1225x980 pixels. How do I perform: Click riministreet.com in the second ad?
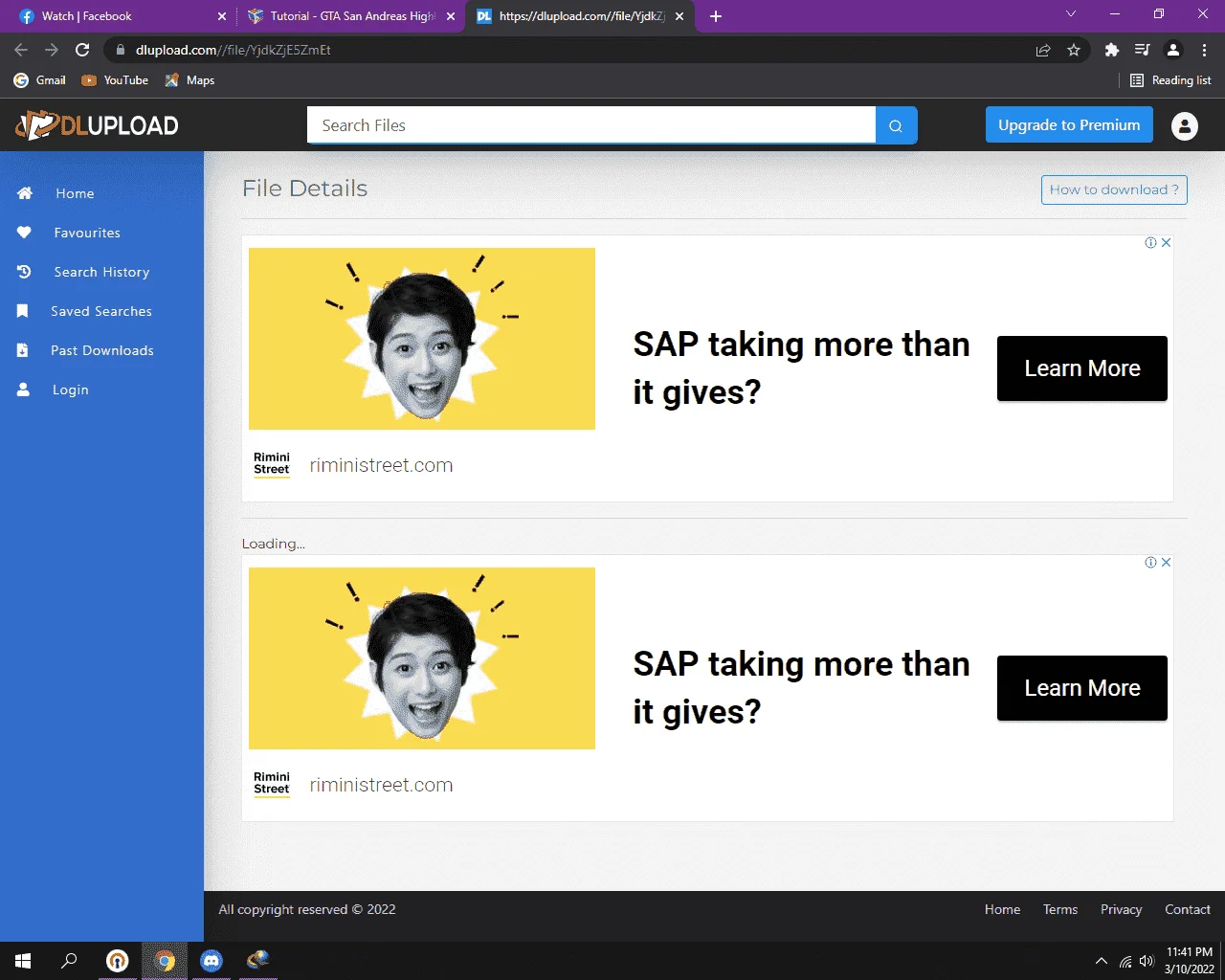[x=381, y=785]
